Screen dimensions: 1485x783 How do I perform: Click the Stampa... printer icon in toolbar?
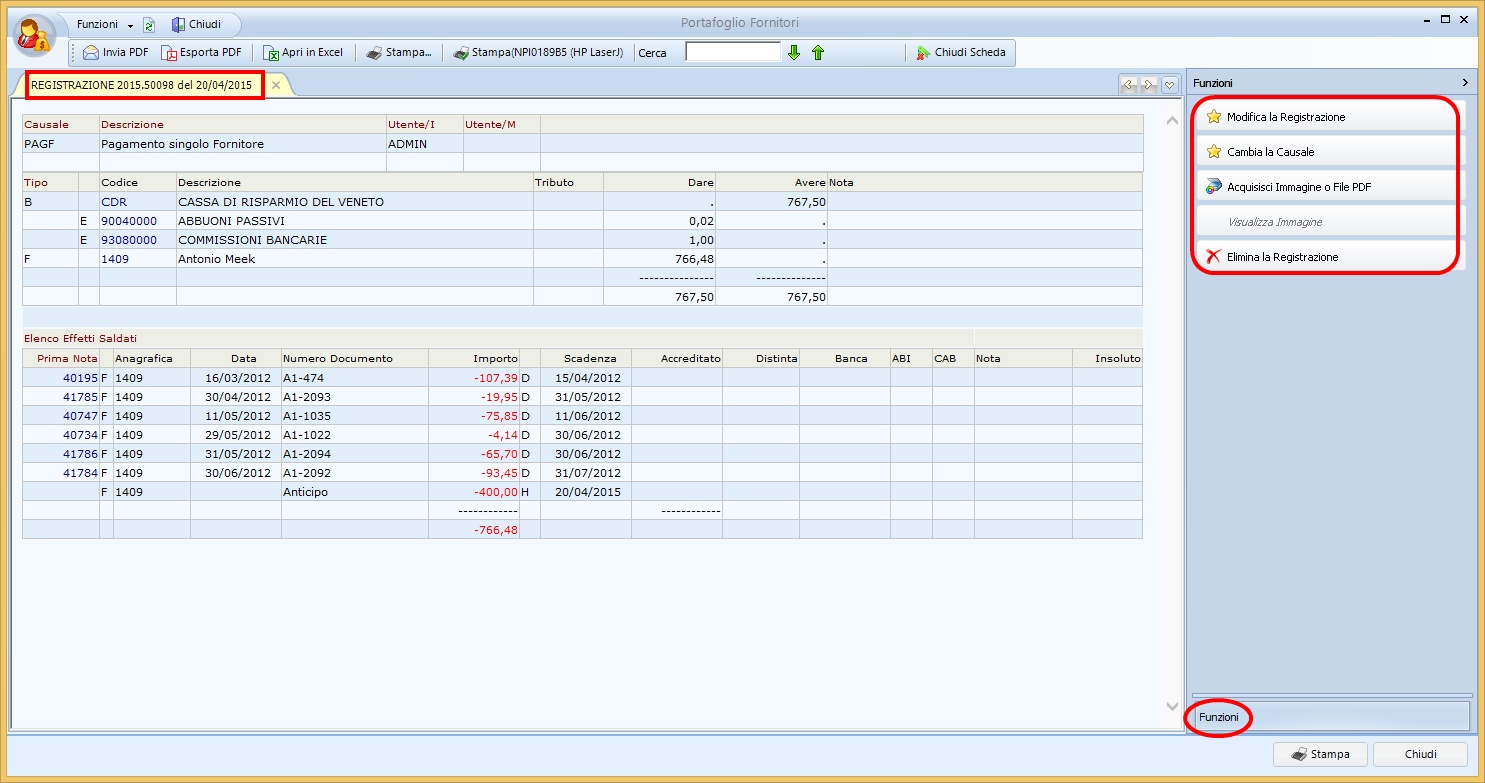[374, 53]
